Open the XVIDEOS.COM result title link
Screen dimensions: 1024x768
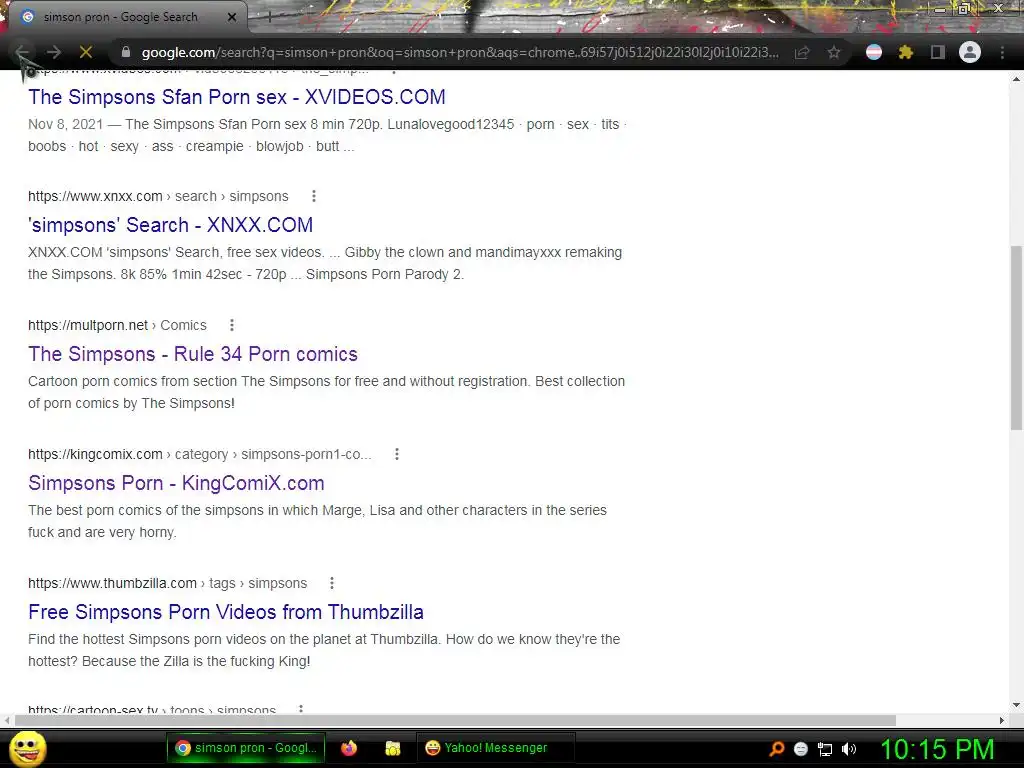tap(236, 97)
